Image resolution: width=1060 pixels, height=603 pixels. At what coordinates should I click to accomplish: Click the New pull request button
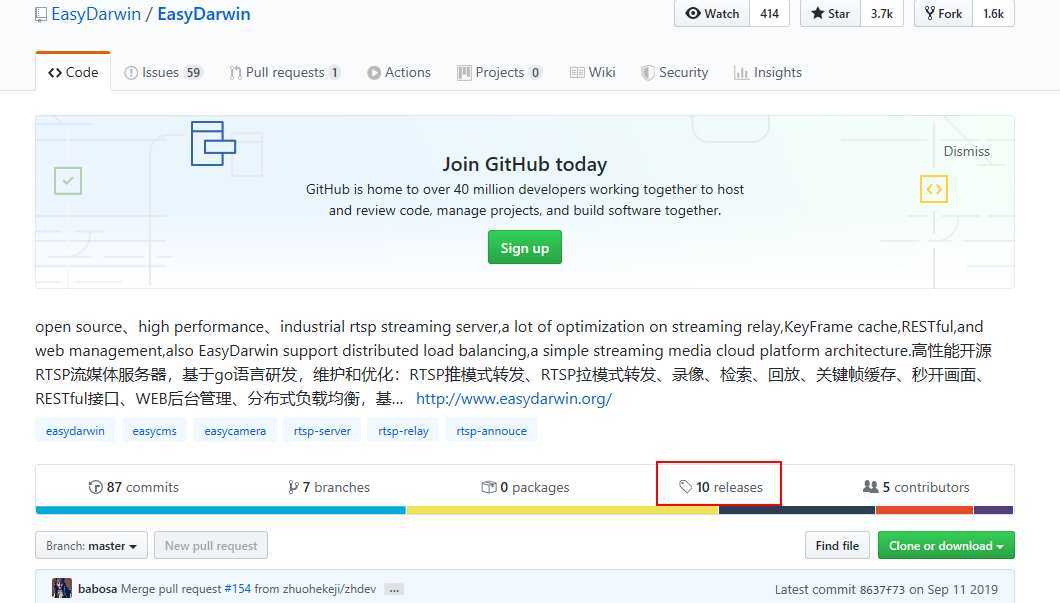[x=211, y=546]
